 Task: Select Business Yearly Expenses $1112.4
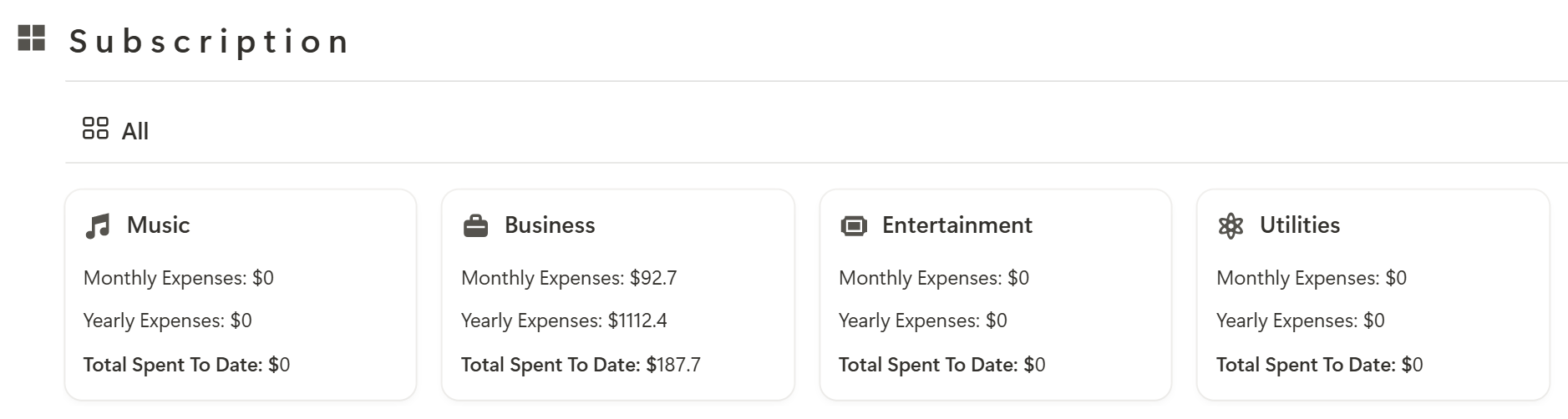coord(564,321)
